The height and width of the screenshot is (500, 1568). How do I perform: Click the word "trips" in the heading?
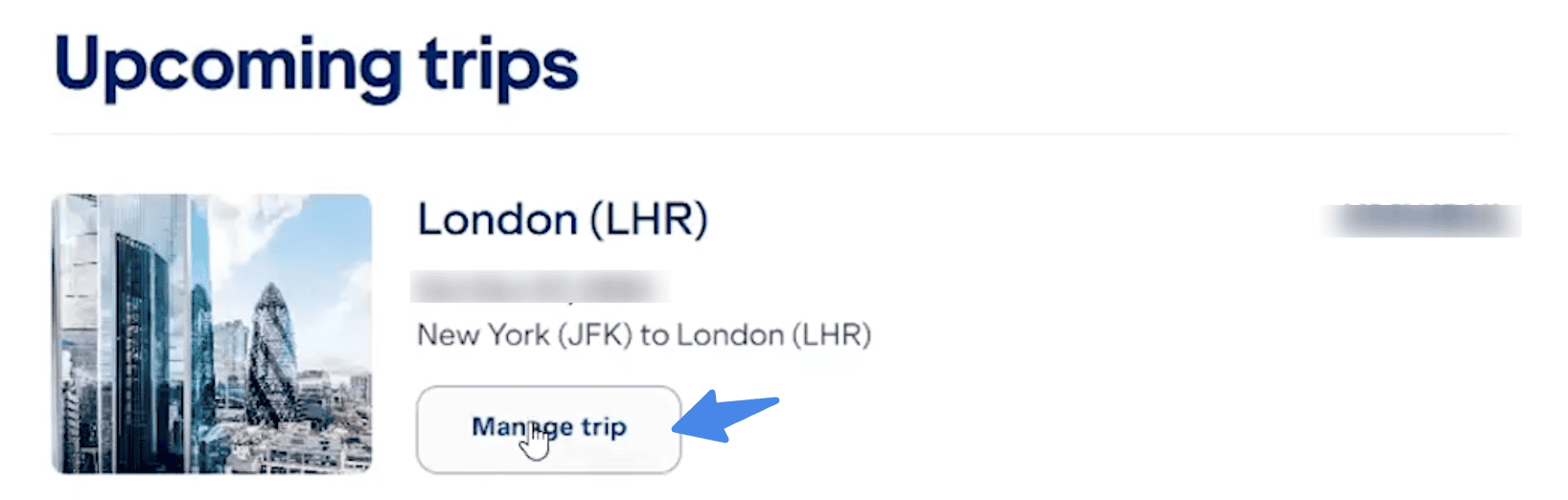click(498, 67)
